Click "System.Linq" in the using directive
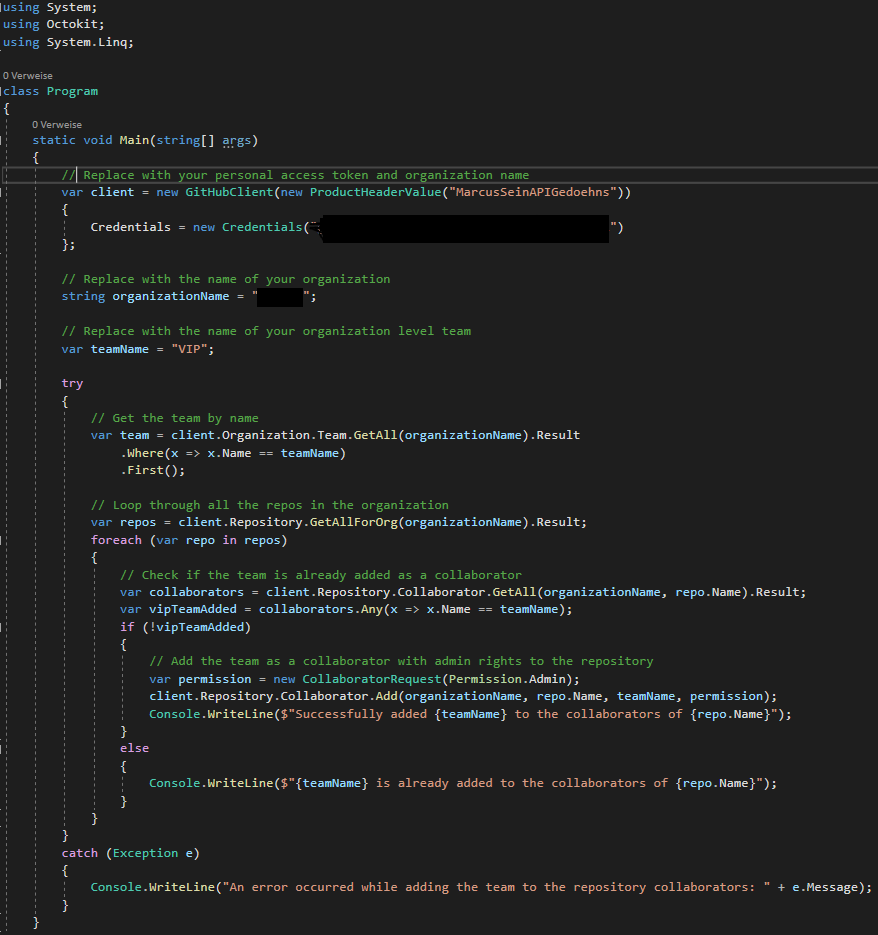878x935 pixels. pyautogui.click(x=86, y=42)
